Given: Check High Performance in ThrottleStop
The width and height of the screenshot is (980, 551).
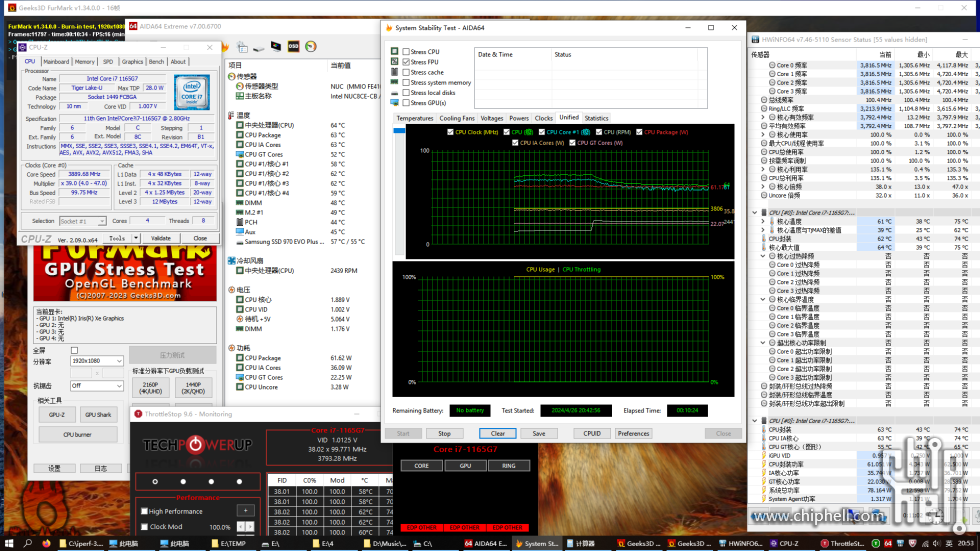Looking at the screenshot, I should (144, 511).
